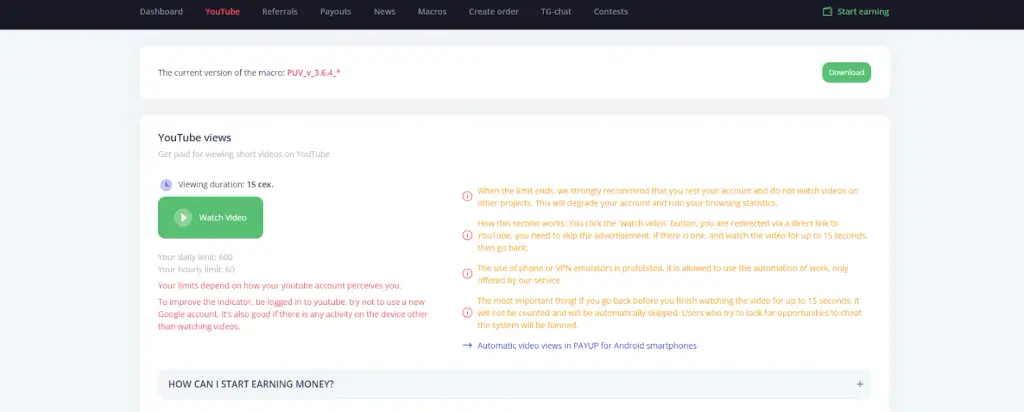
Task: Click the Watch Video button
Action: click(210, 217)
